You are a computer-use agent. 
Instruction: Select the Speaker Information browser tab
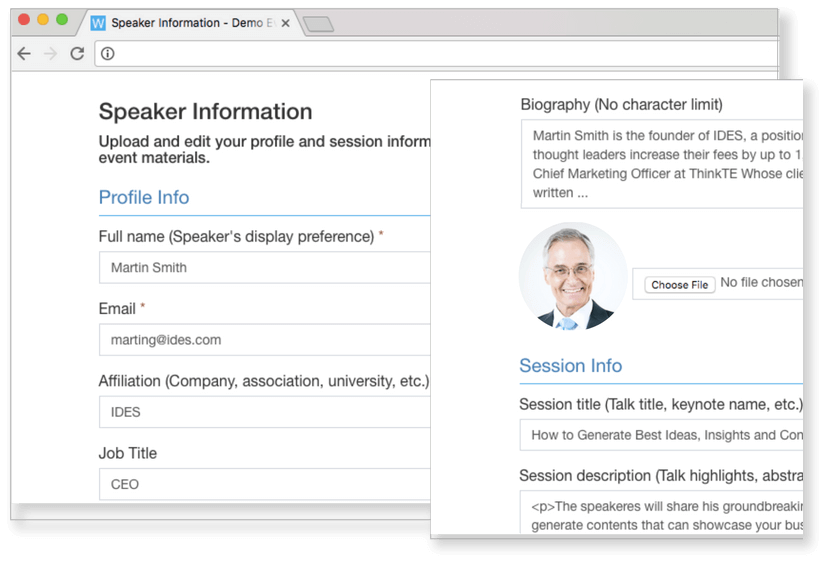(191, 23)
